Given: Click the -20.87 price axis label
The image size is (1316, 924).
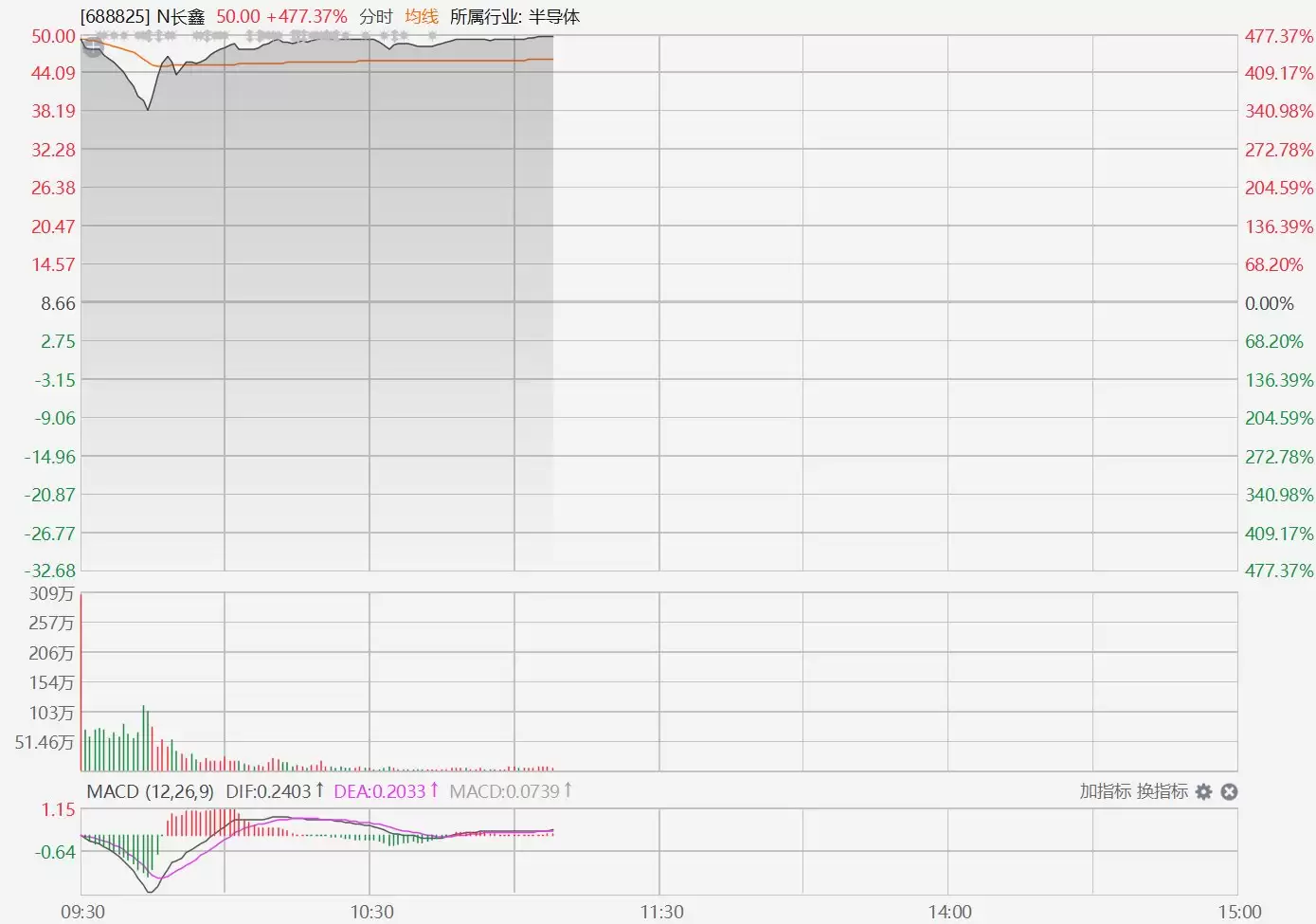Looking at the screenshot, I should pyautogui.click(x=50, y=495).
